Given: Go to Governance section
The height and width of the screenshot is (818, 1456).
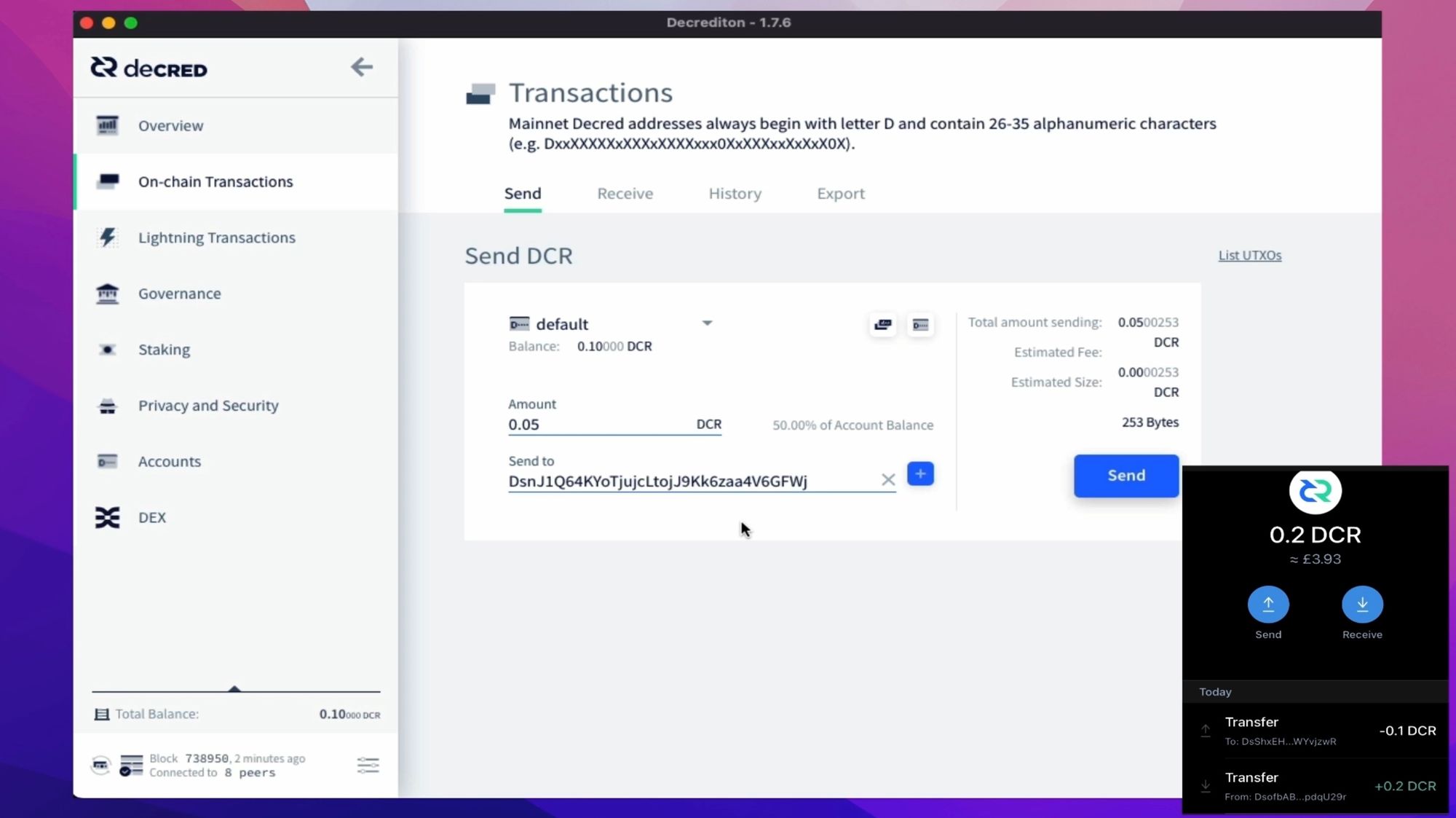Looking at the screenshot, I should tap(179, 294).
